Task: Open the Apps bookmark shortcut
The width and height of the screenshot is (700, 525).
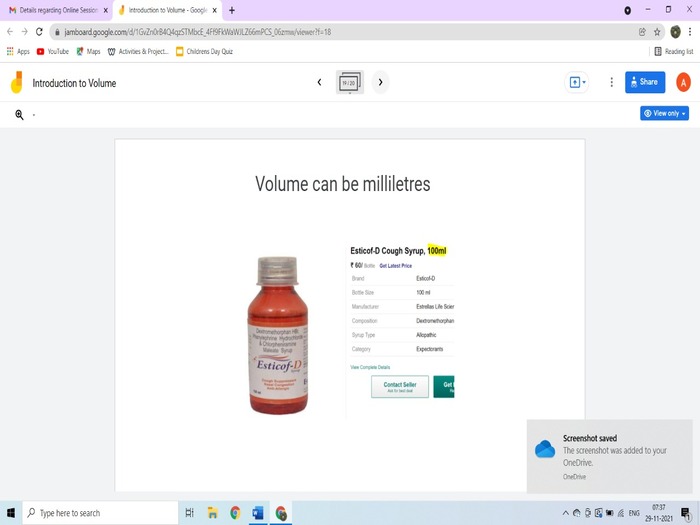Action: 18,51
